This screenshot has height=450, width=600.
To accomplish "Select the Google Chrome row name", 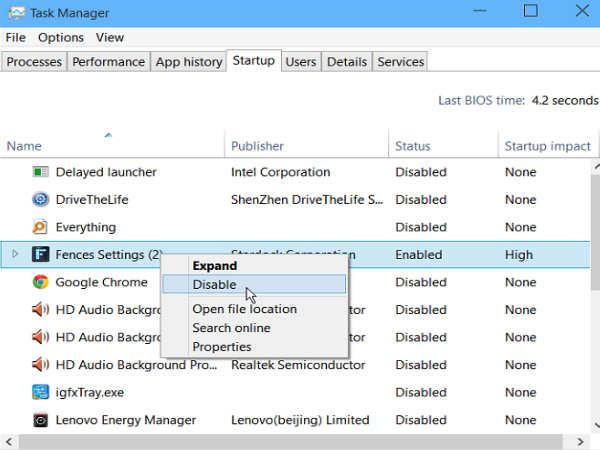I will [x=101, y=282].
